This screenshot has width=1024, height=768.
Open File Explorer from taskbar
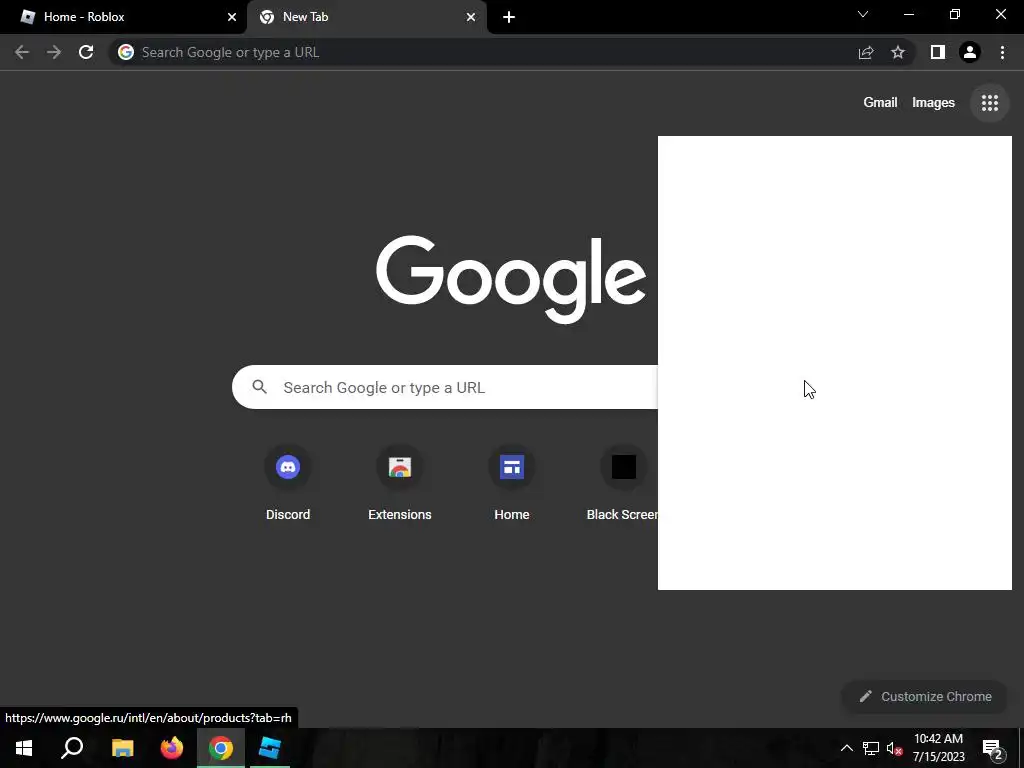[122, 748]
